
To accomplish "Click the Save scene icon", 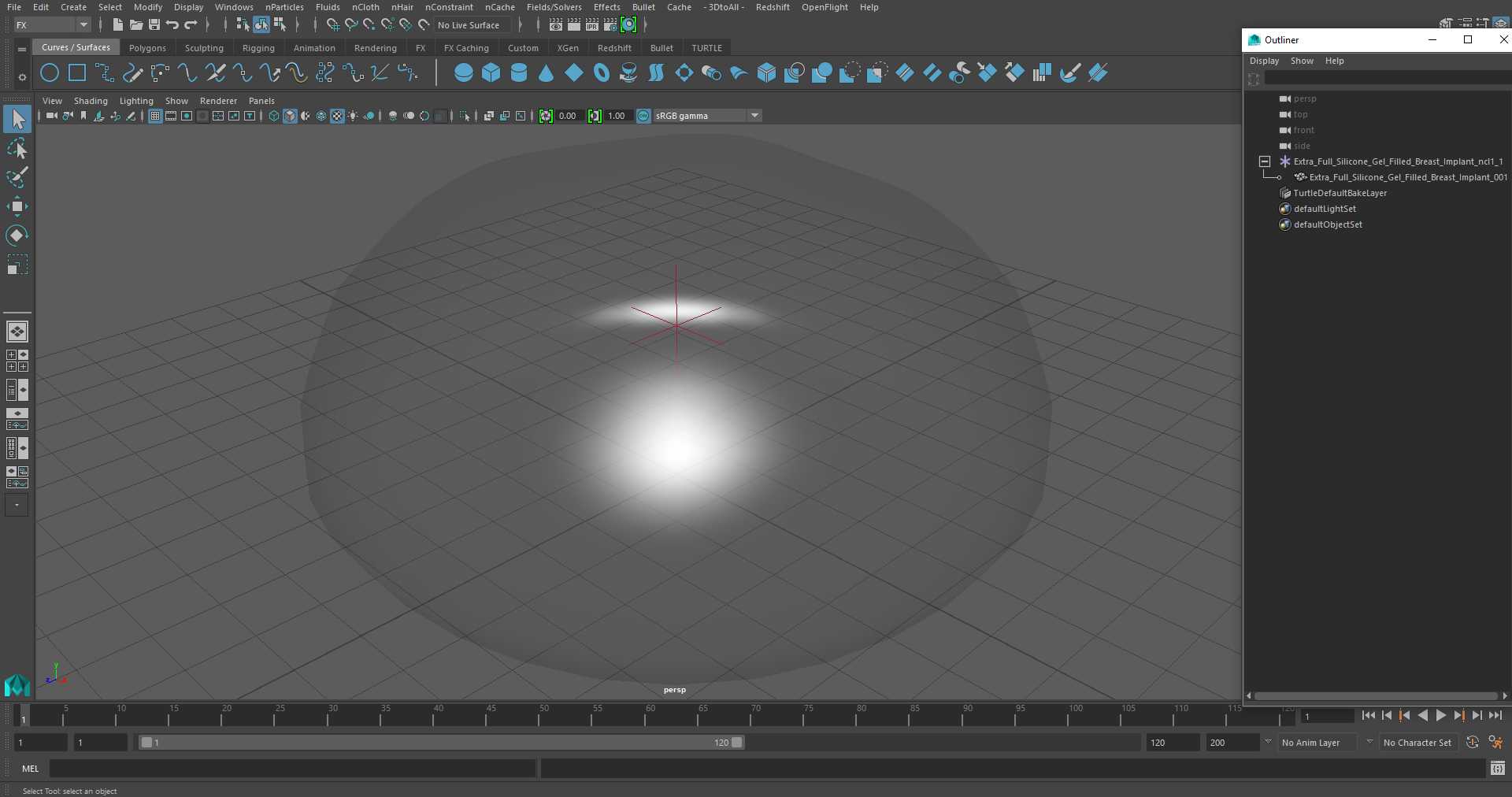I will point(154,25).
